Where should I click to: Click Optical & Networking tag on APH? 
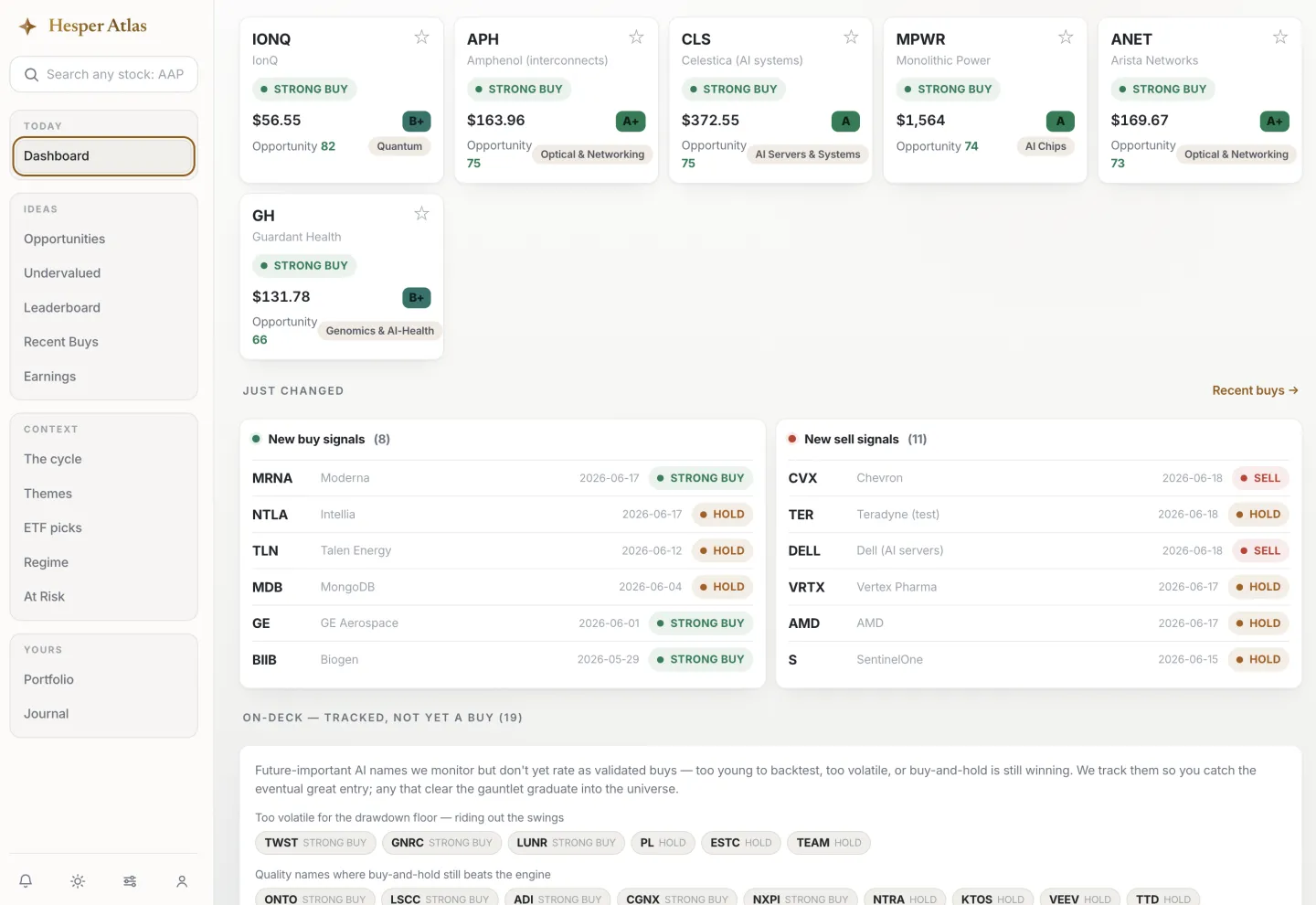[592, 154]
